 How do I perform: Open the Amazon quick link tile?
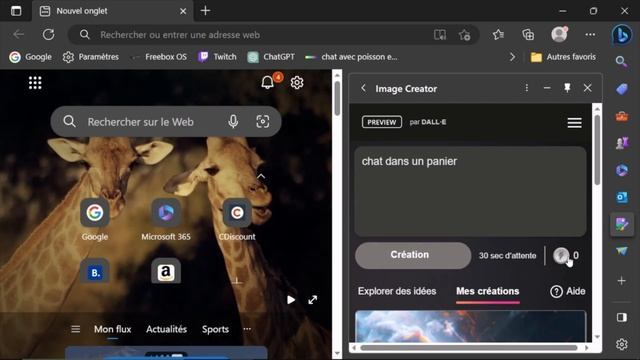(166, 271)
